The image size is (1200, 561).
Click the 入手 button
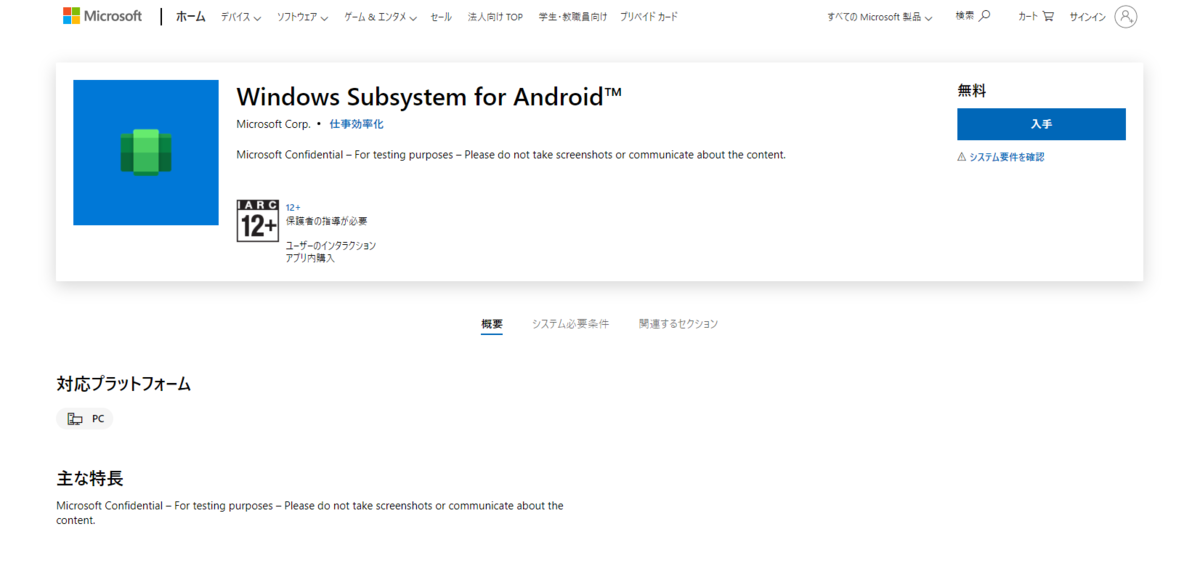[x=1041, y=124]
